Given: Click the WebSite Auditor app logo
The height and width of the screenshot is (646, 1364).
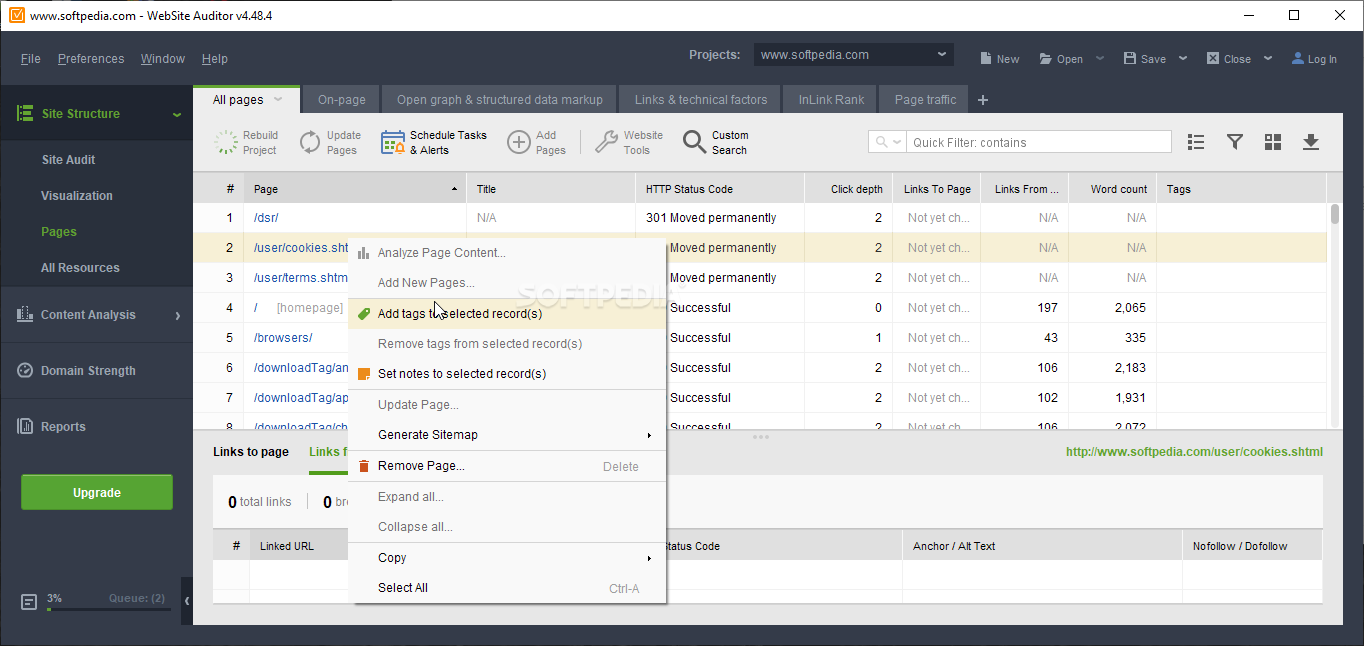Looking at the screenshot, I should [15, 15].
